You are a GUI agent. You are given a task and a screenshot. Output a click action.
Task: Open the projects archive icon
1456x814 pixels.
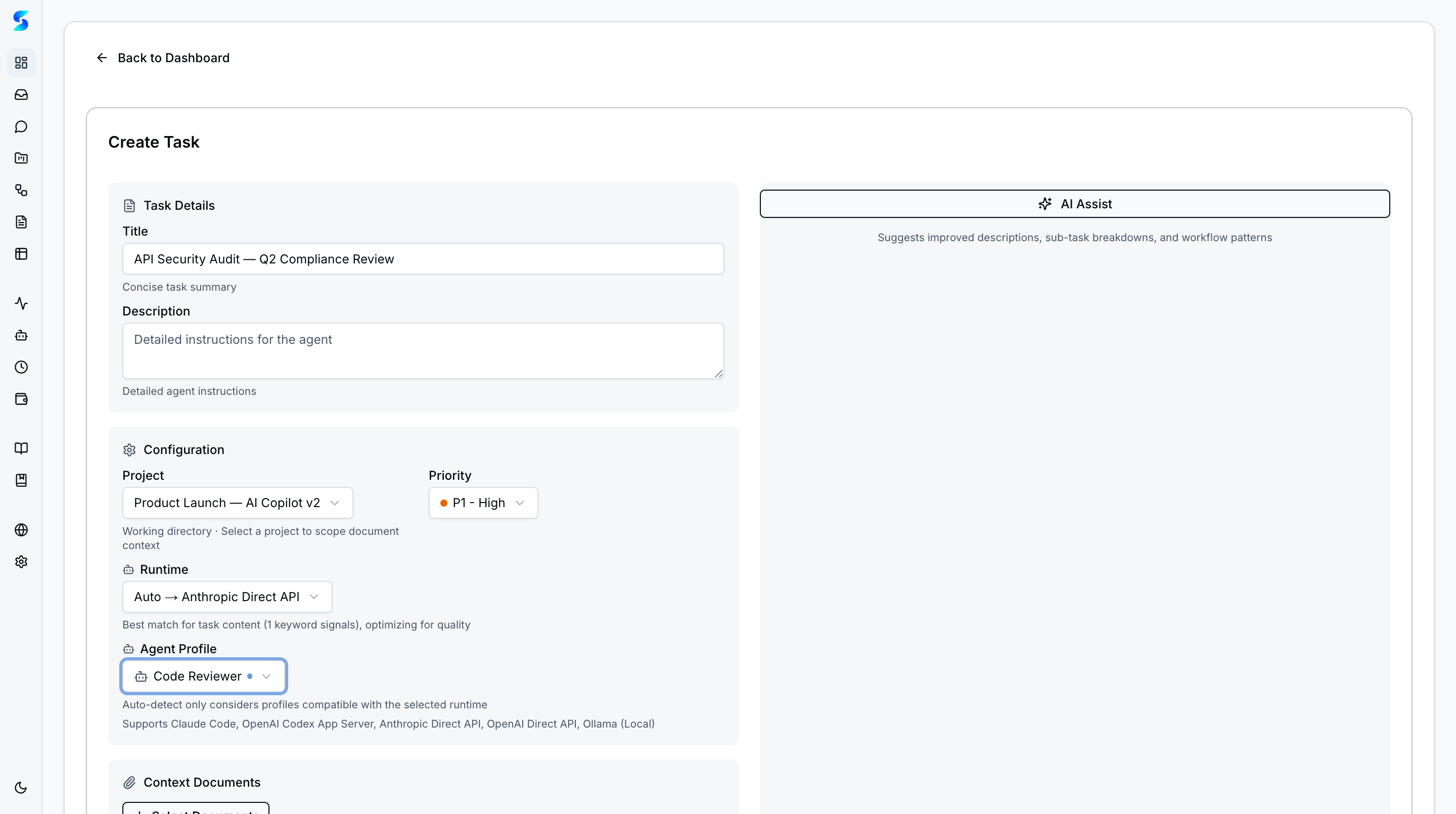coord(21,158)
